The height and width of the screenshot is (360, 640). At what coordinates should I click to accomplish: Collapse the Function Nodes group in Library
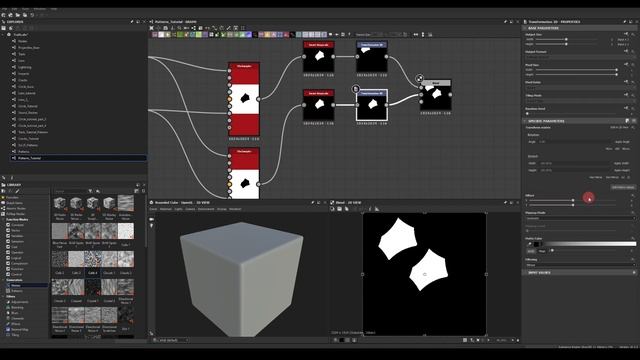[x=3, y=220]
